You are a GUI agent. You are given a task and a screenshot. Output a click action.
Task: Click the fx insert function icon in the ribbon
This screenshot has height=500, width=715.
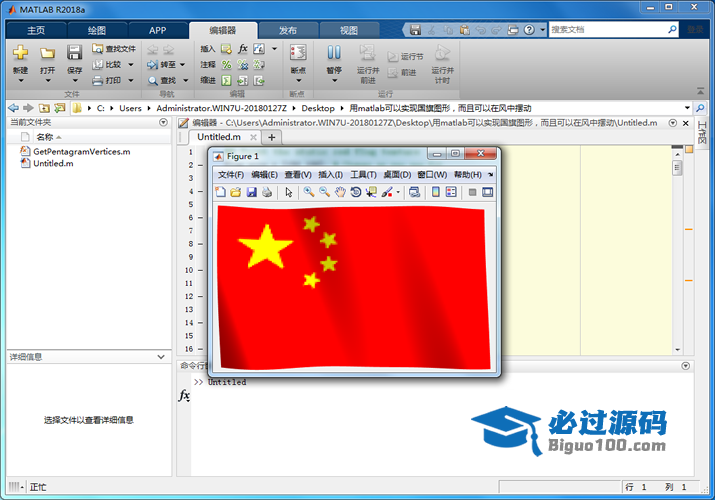point(243,49)
